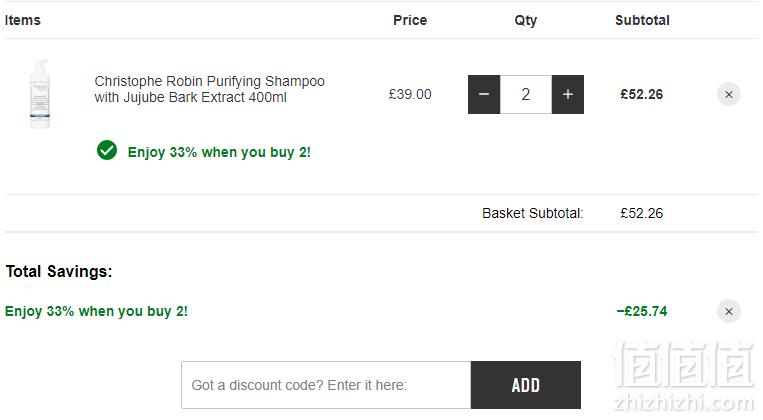The width and height of the screenshot is (763, 420).
Task: Increase shampoo quantity with the plus button
Action: (x=568, y=94)
